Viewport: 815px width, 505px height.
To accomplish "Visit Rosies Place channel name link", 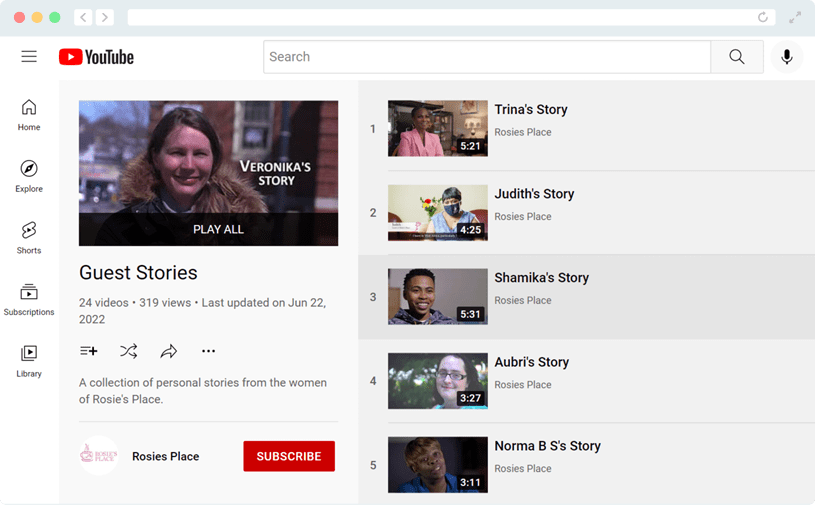I will tap(165, 456).
